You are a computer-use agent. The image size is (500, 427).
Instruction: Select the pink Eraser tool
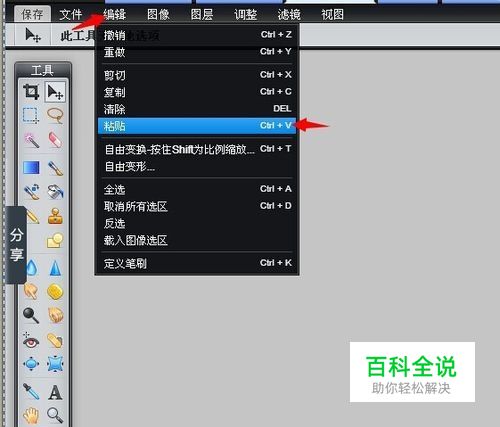[55, 139]
